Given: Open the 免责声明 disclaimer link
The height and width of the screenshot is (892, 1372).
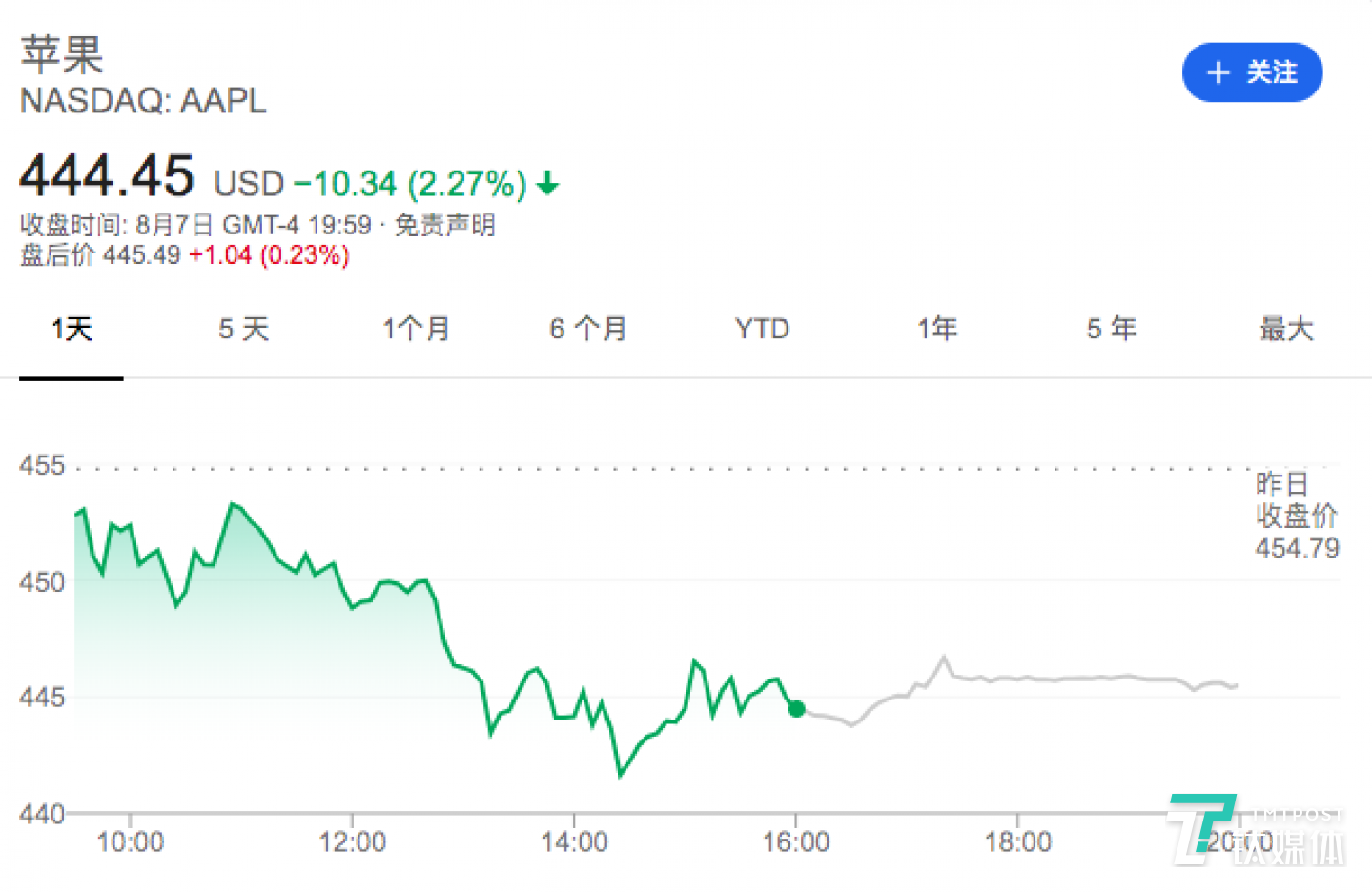Looking at the screenshot, I should tap(445, 226).
